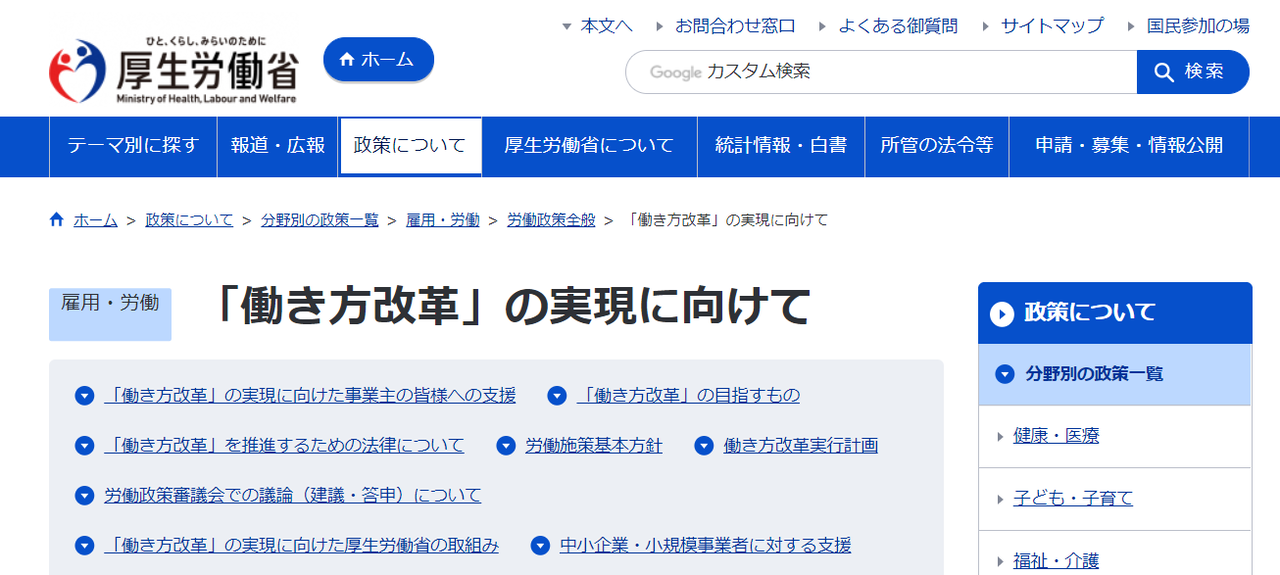Image resolution: width=1280 pixels, height=575 pixels.
Task: Click the house icon in the ホーム button
Action: click(347, 59)
